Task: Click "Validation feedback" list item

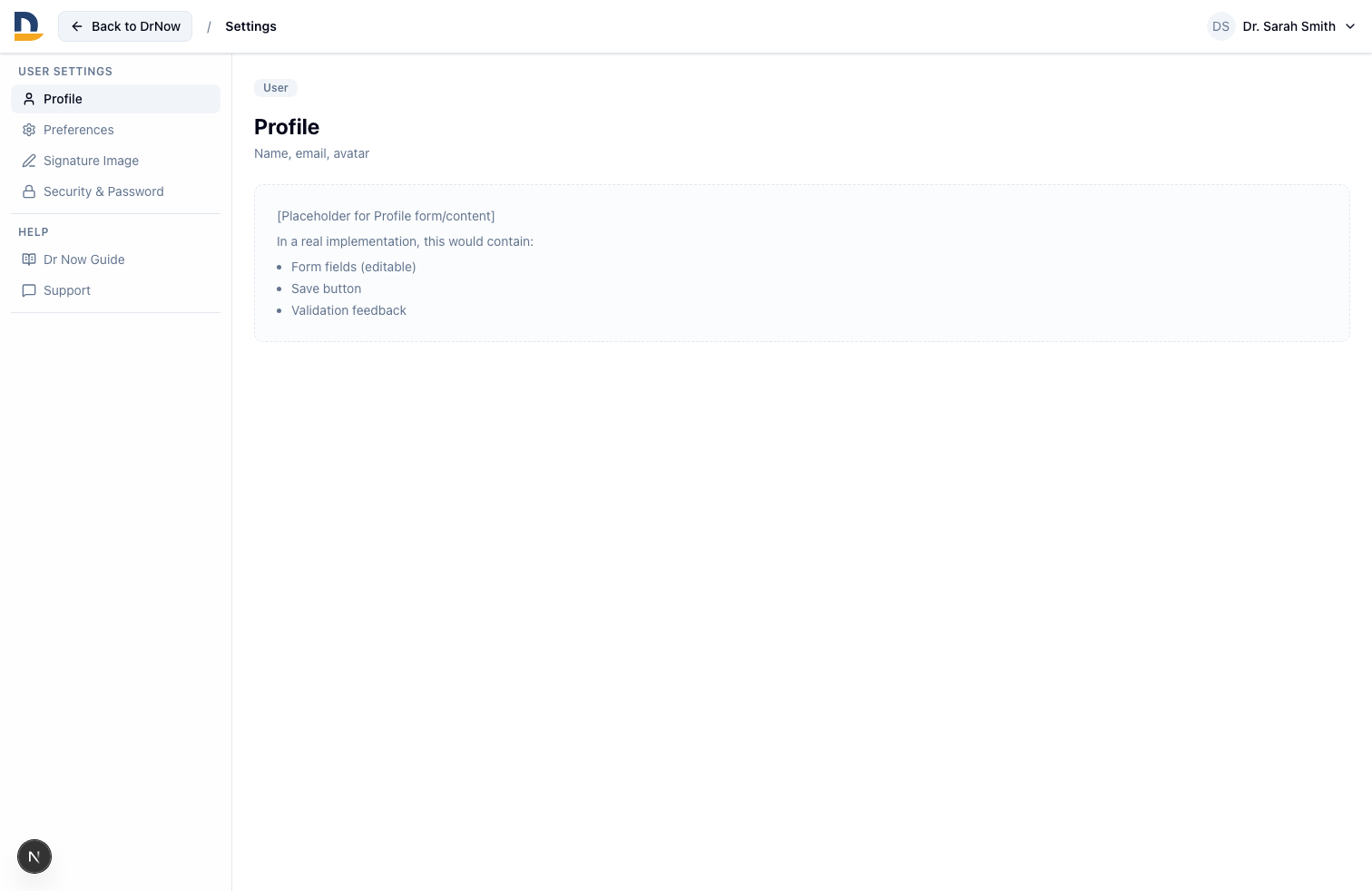Action: (x=348, y=310)
